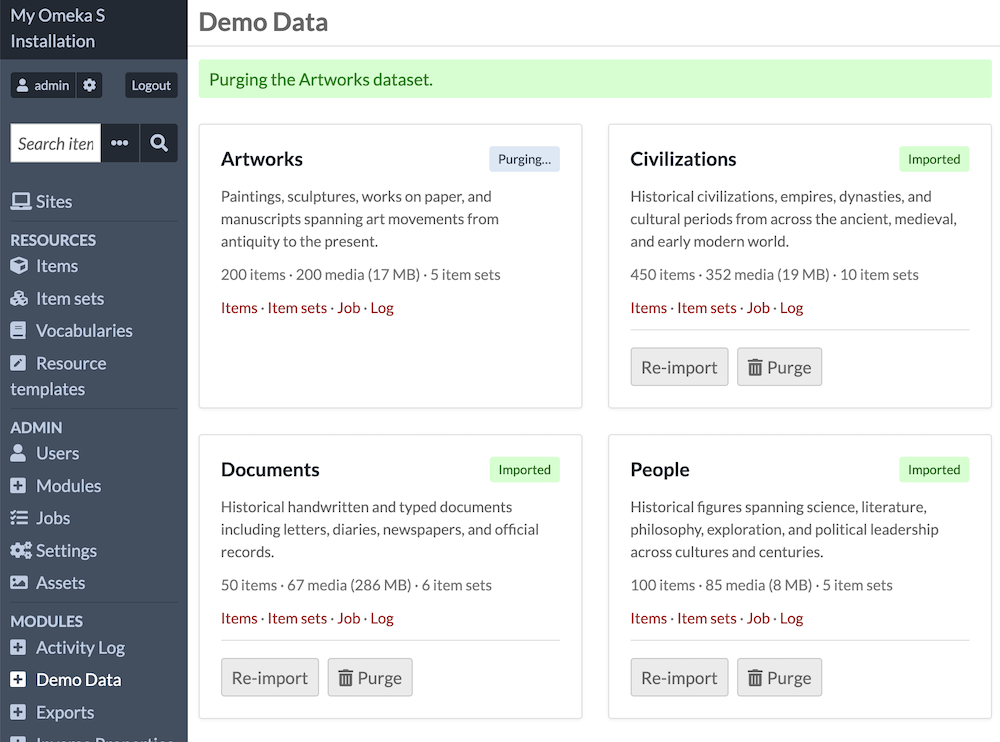Click the Sites monitor icon
The image size is (1000, 742).
(x=20, y=202)
